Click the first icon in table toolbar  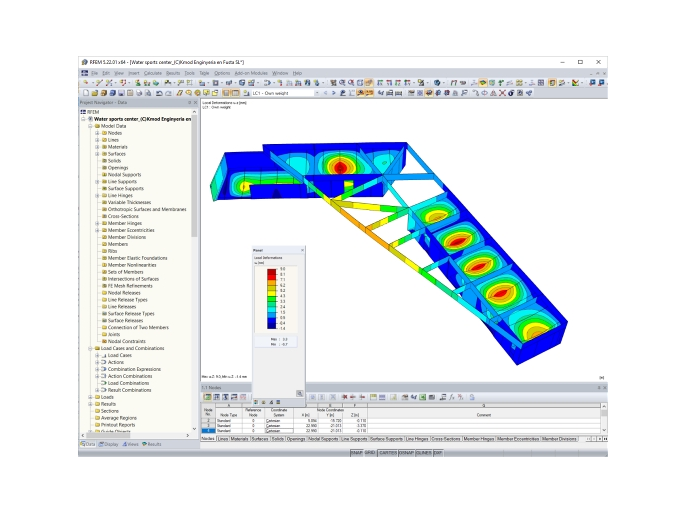(x=207, y=397)
